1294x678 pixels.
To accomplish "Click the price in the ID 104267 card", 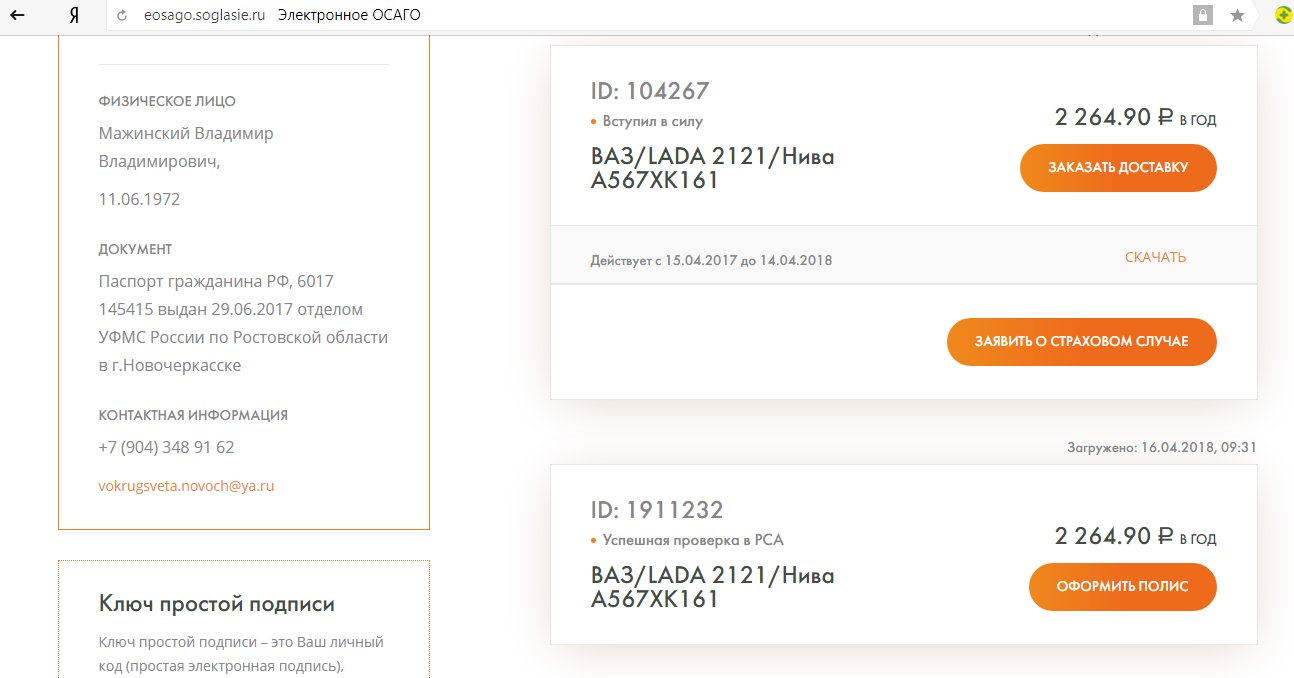I will [1135, 118].
